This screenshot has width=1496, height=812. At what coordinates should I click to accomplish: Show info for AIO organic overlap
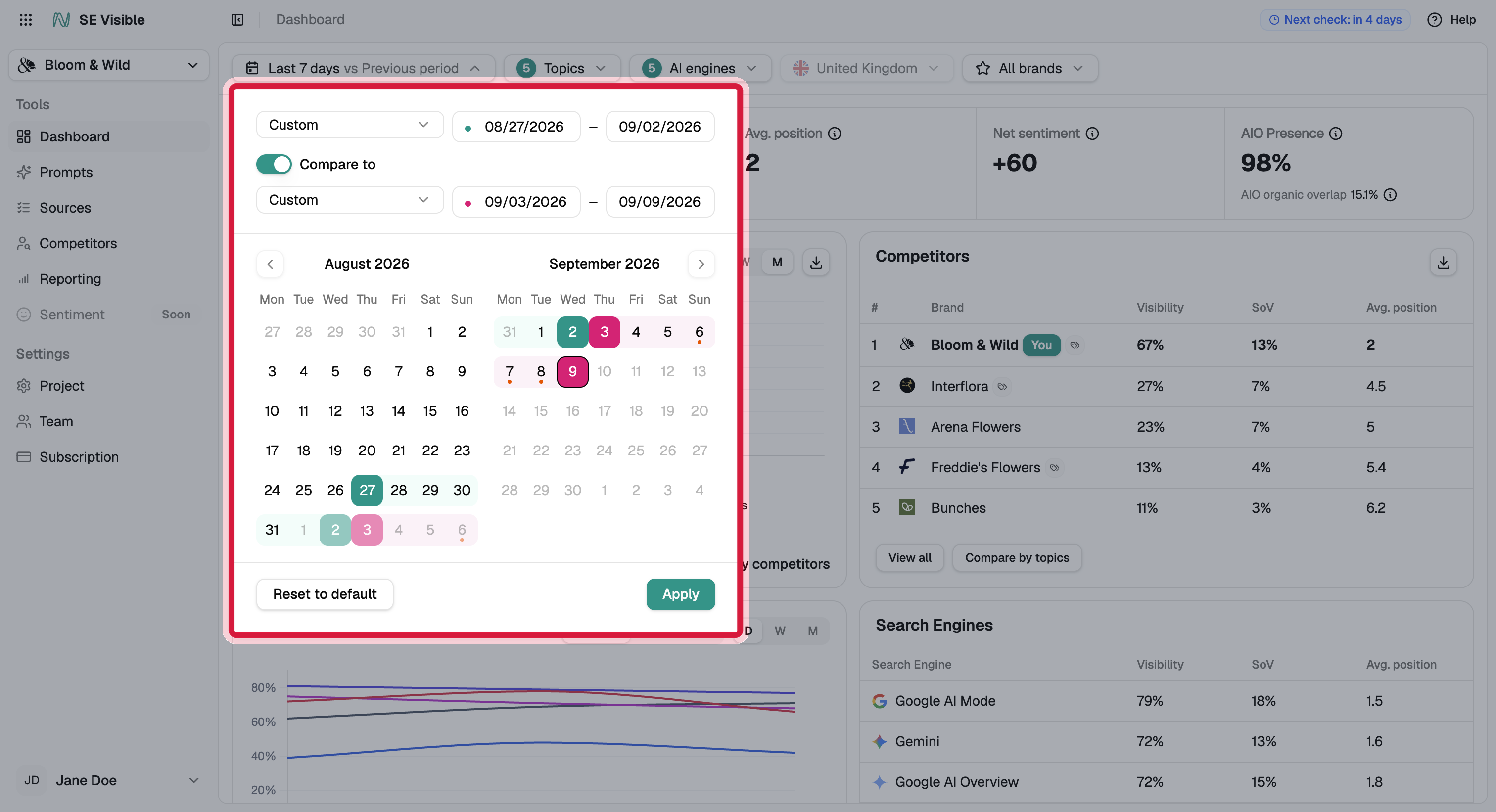tap(1390, 195)
